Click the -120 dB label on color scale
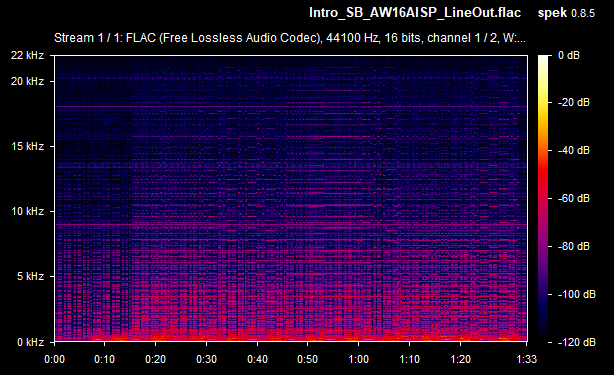The height and width of the screenshot is (375, 614). (x=576, y=342)
